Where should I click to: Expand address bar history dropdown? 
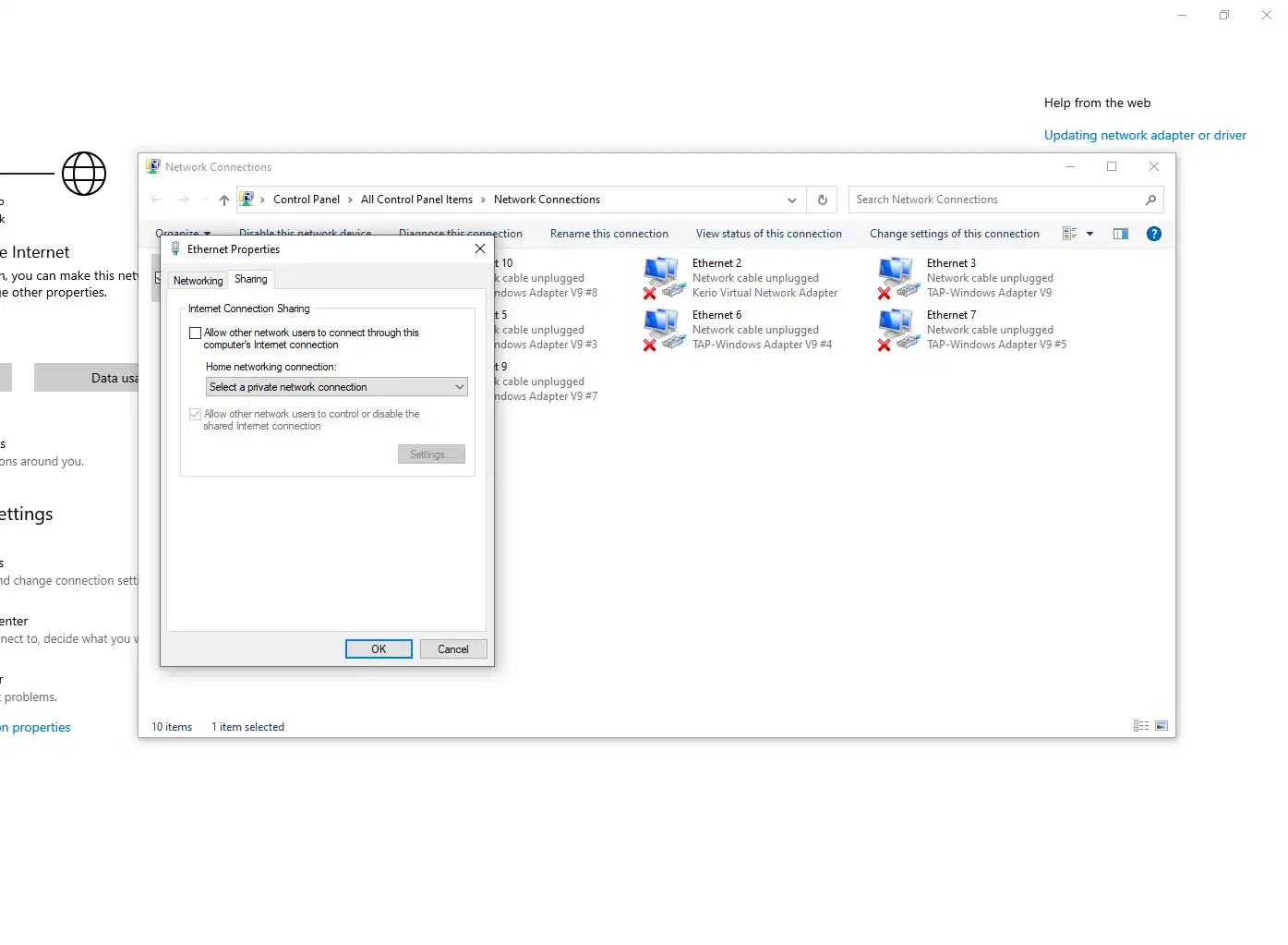791,200
